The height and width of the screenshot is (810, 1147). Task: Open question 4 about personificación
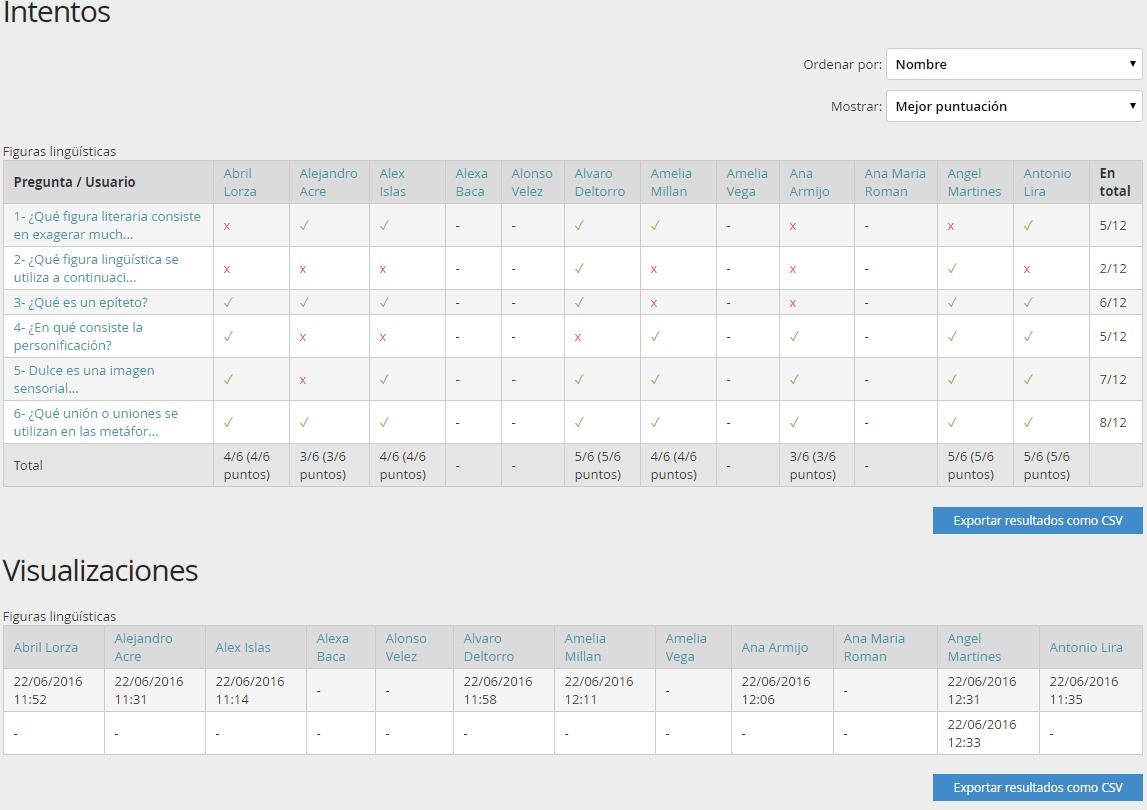78,336
